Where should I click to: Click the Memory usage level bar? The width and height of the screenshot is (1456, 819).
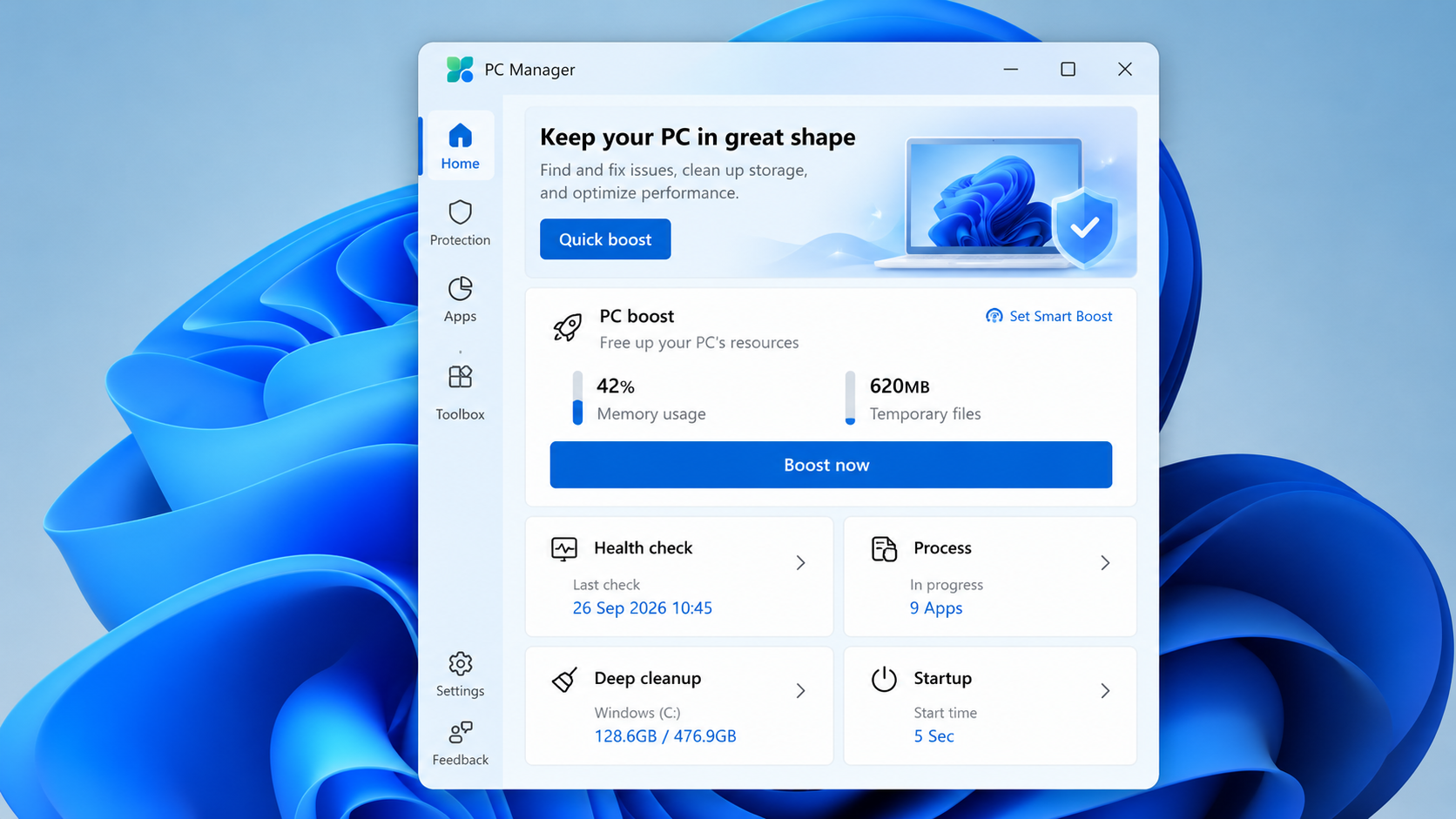pos(577,398)
